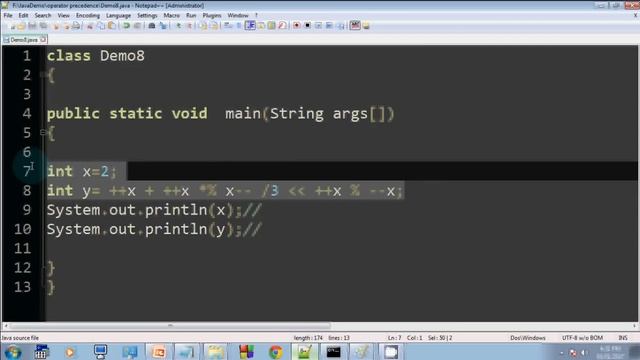The height and width of the screenshot is (360, 640).
Task: Click the Print toolbar icon
Action: coord(76,26)
